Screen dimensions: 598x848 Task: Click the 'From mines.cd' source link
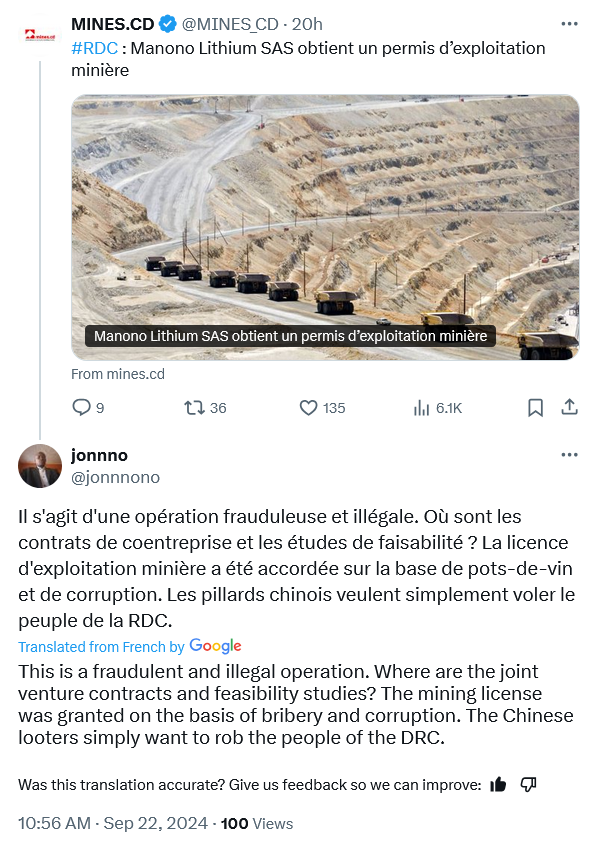pos(118,374)
